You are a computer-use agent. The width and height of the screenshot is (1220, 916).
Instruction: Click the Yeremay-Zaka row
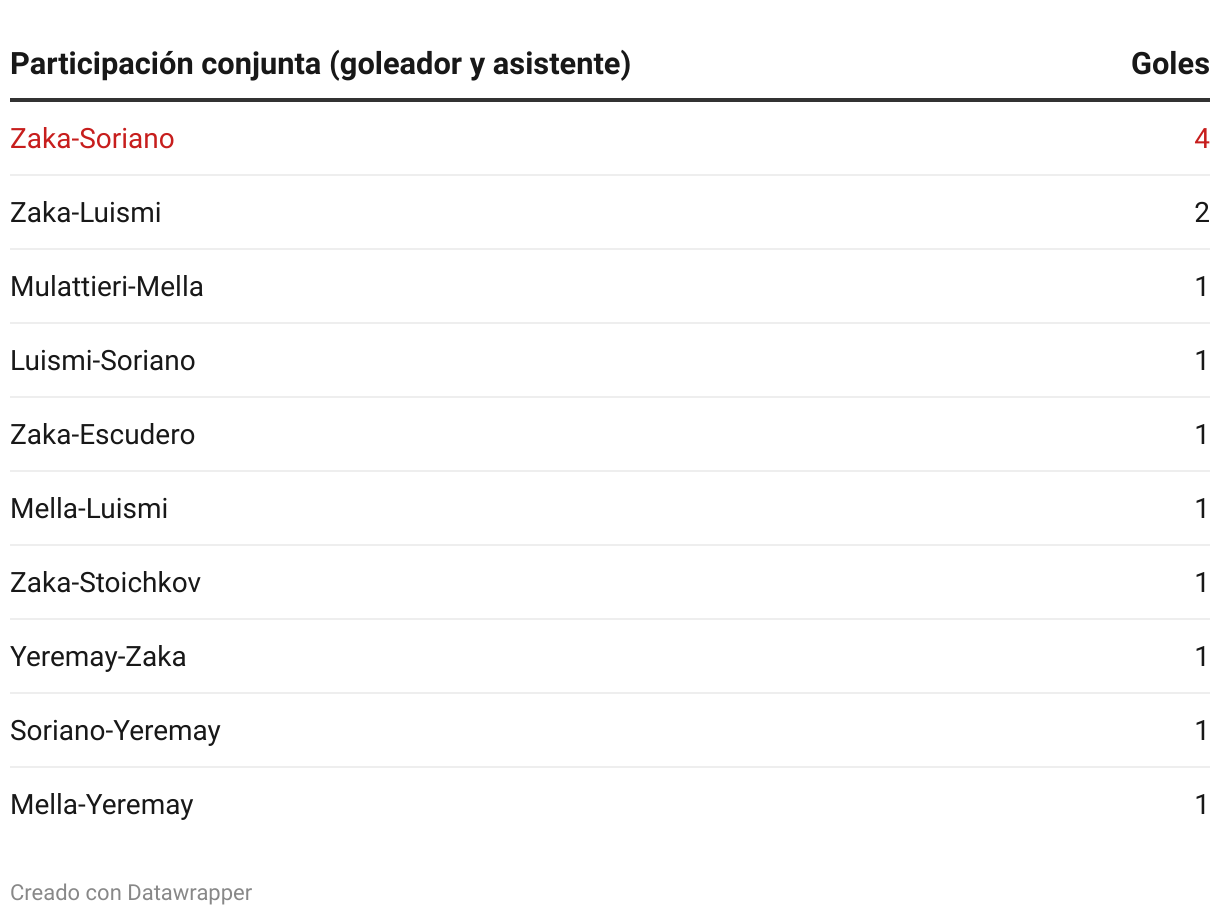[98, 657]
